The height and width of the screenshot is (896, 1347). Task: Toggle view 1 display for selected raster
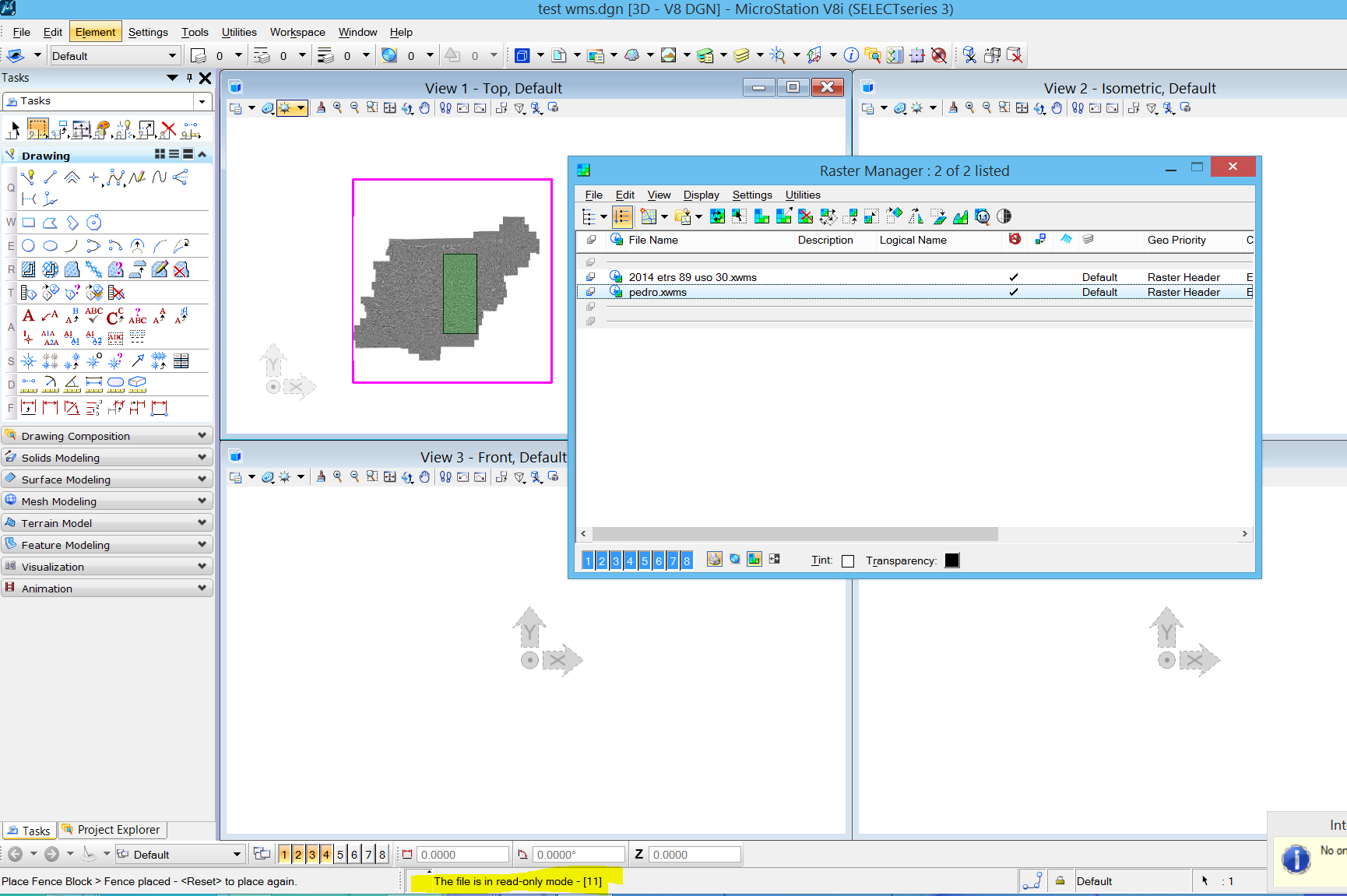point(588,560)
